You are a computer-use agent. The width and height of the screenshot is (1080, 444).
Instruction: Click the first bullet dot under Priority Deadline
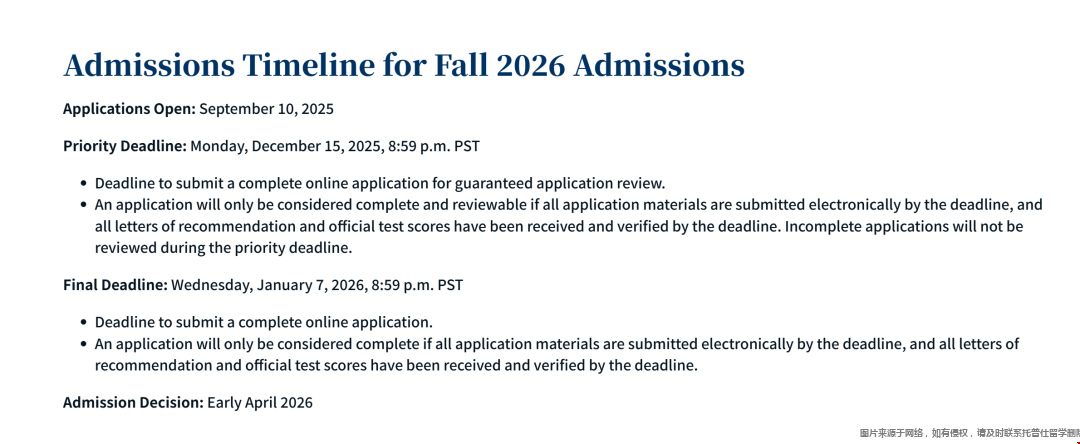[82, 184]
